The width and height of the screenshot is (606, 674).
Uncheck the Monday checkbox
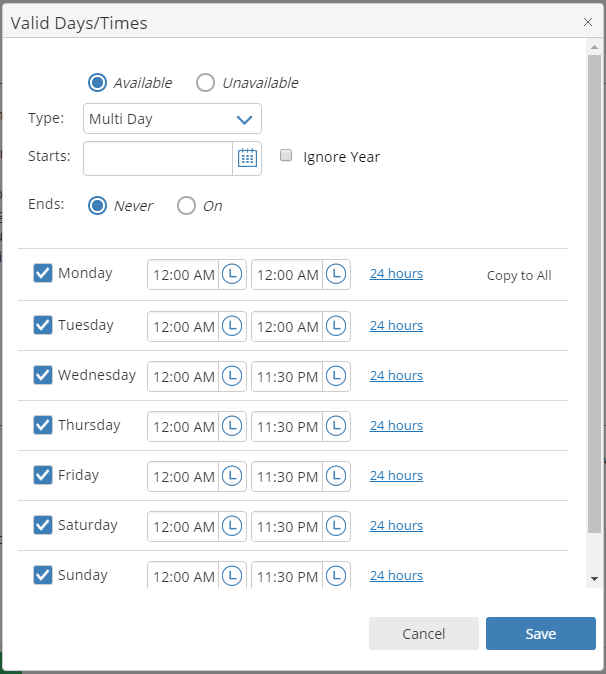tap(43, 274)
